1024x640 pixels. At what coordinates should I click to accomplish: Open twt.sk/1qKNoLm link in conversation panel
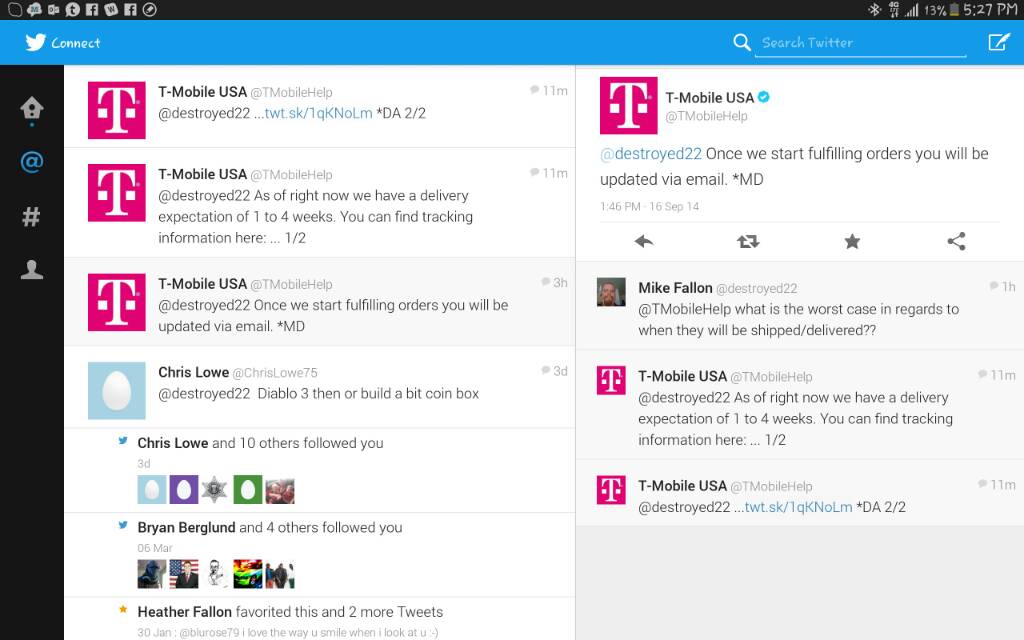coord(798,507)
